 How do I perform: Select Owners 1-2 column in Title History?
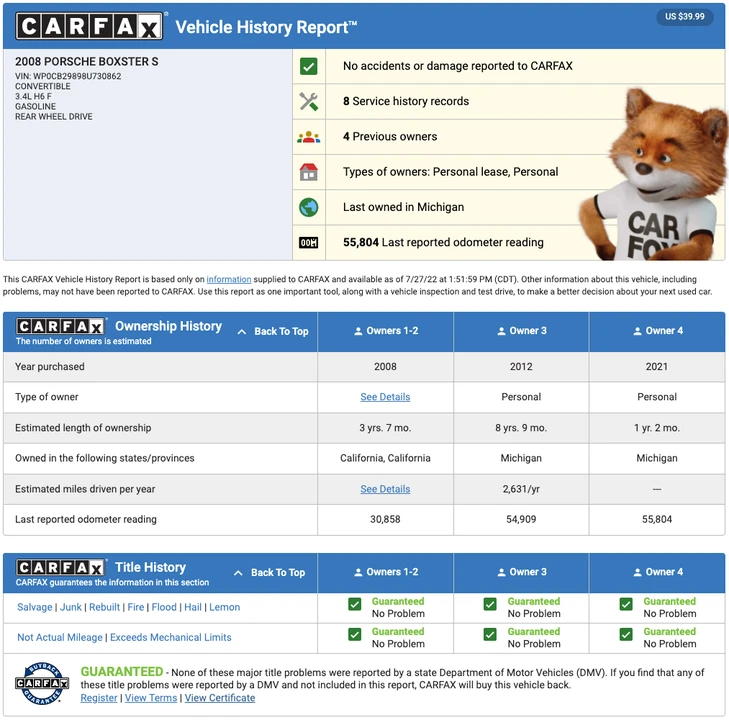pyautogui.click(x=385, y=572)
